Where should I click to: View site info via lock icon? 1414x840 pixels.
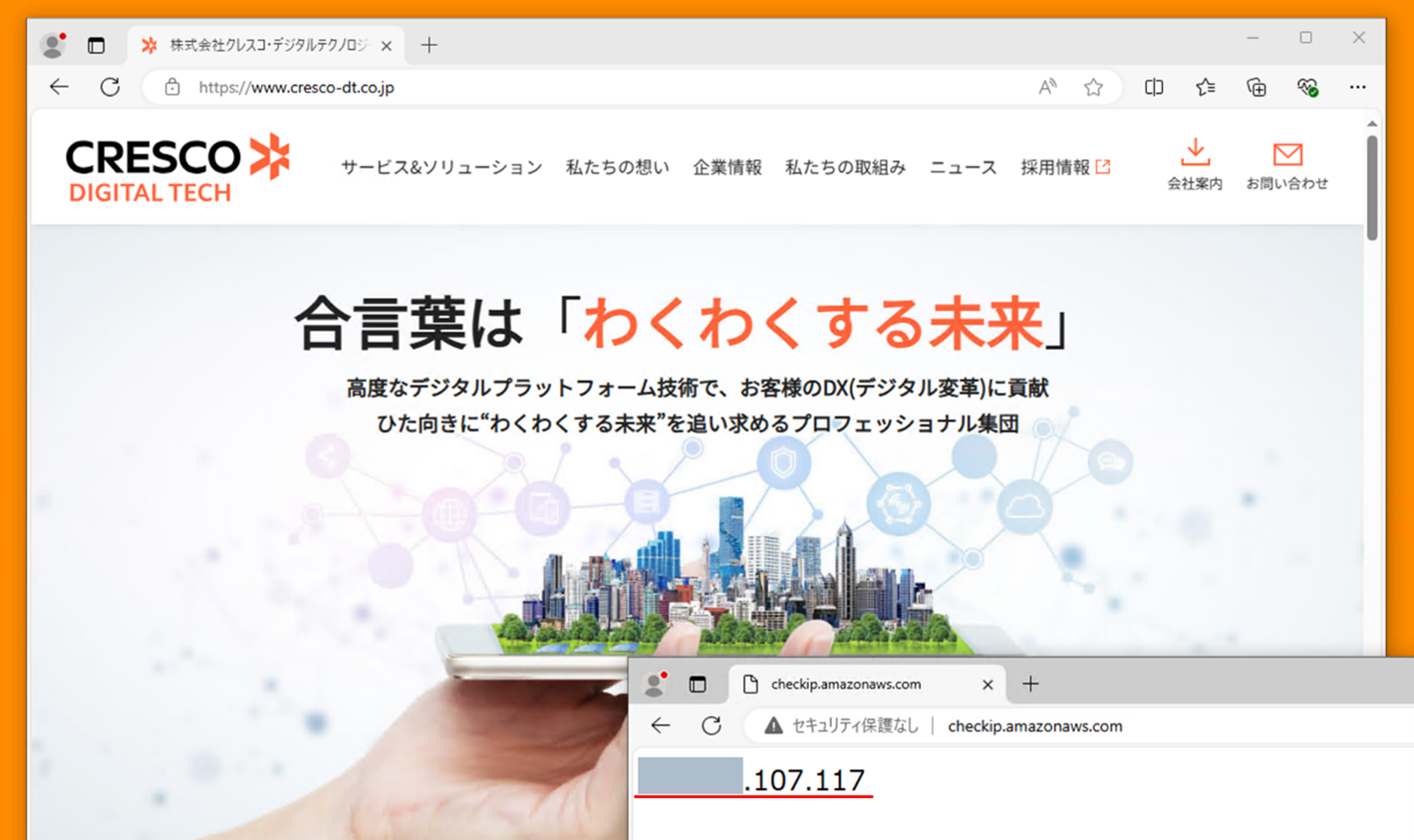click(172, 87)
